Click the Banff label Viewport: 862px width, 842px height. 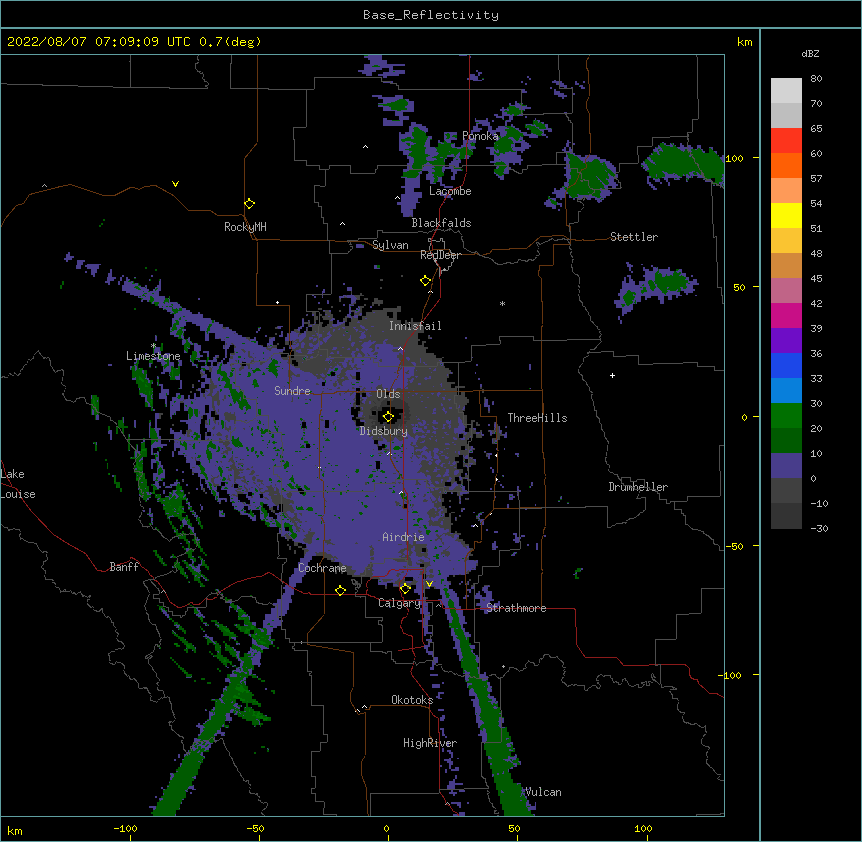pos(124,567)
